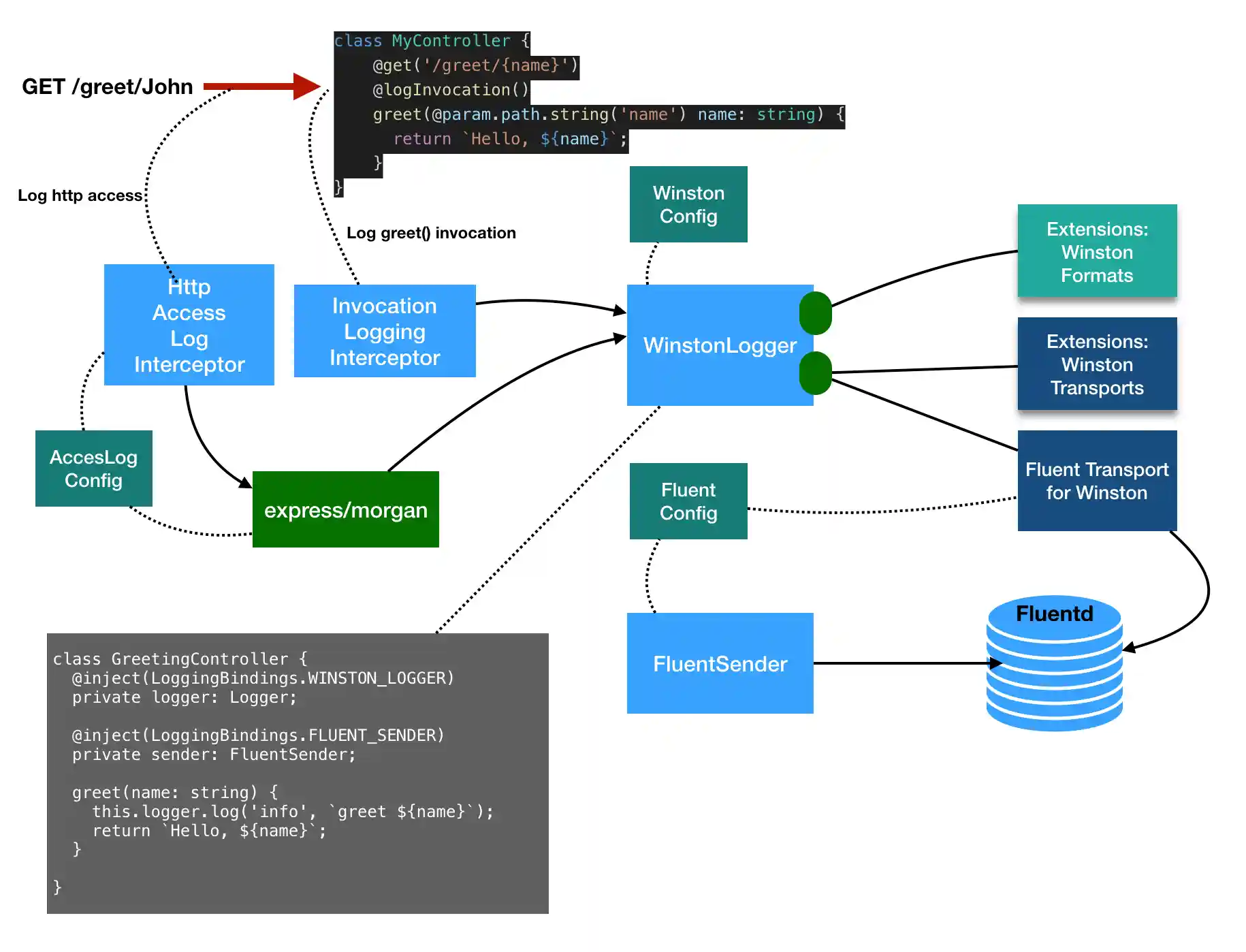
Task: Click the Log greet() invocation label
Action: coord(431,232)
